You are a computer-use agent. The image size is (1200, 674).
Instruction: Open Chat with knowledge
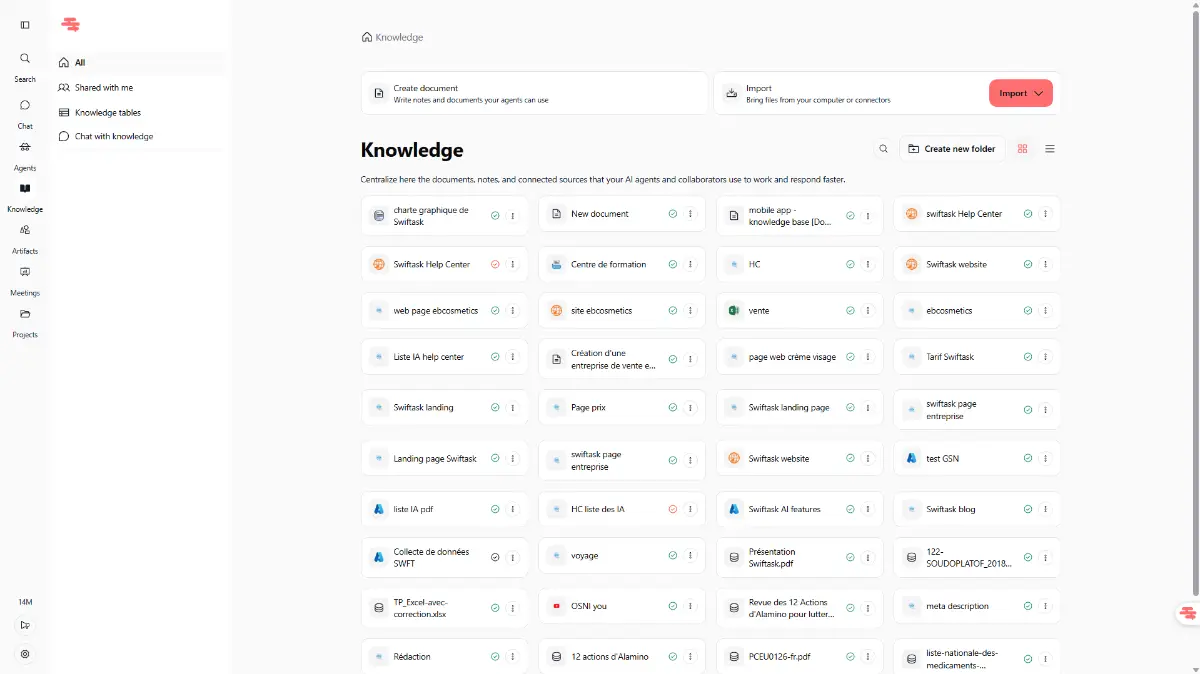click(x=140, y=136)
